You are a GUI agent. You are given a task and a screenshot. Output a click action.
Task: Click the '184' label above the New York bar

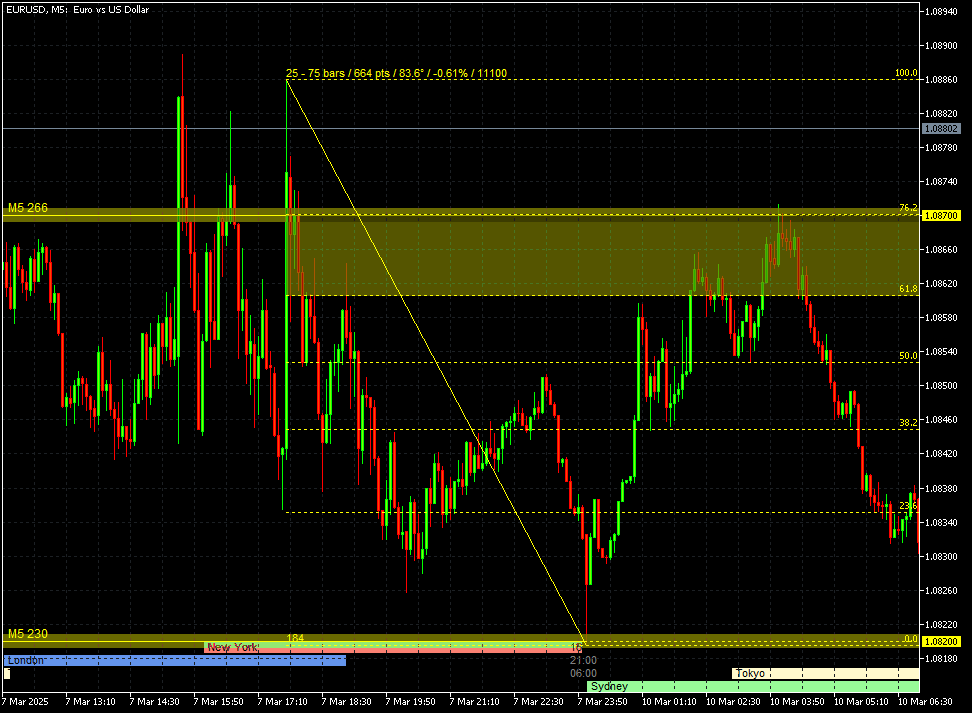click(295, 638)
